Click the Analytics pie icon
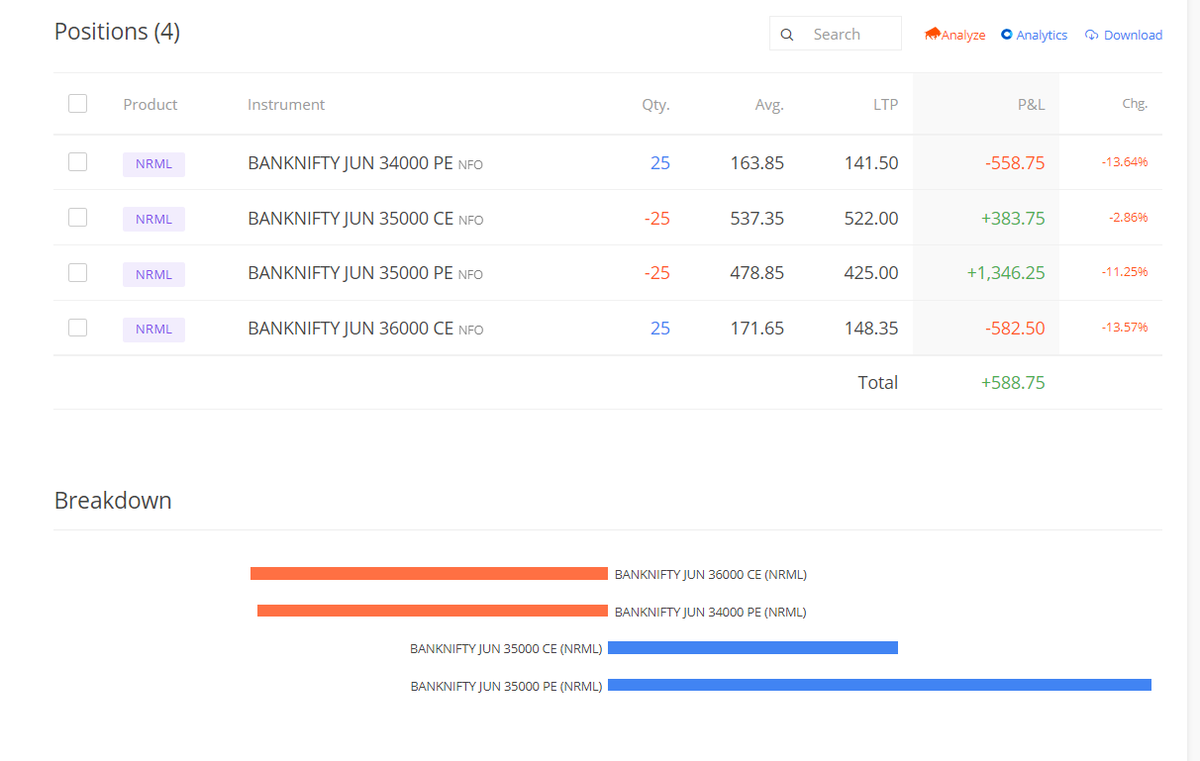1200x761 pixels. (1006, 34)
